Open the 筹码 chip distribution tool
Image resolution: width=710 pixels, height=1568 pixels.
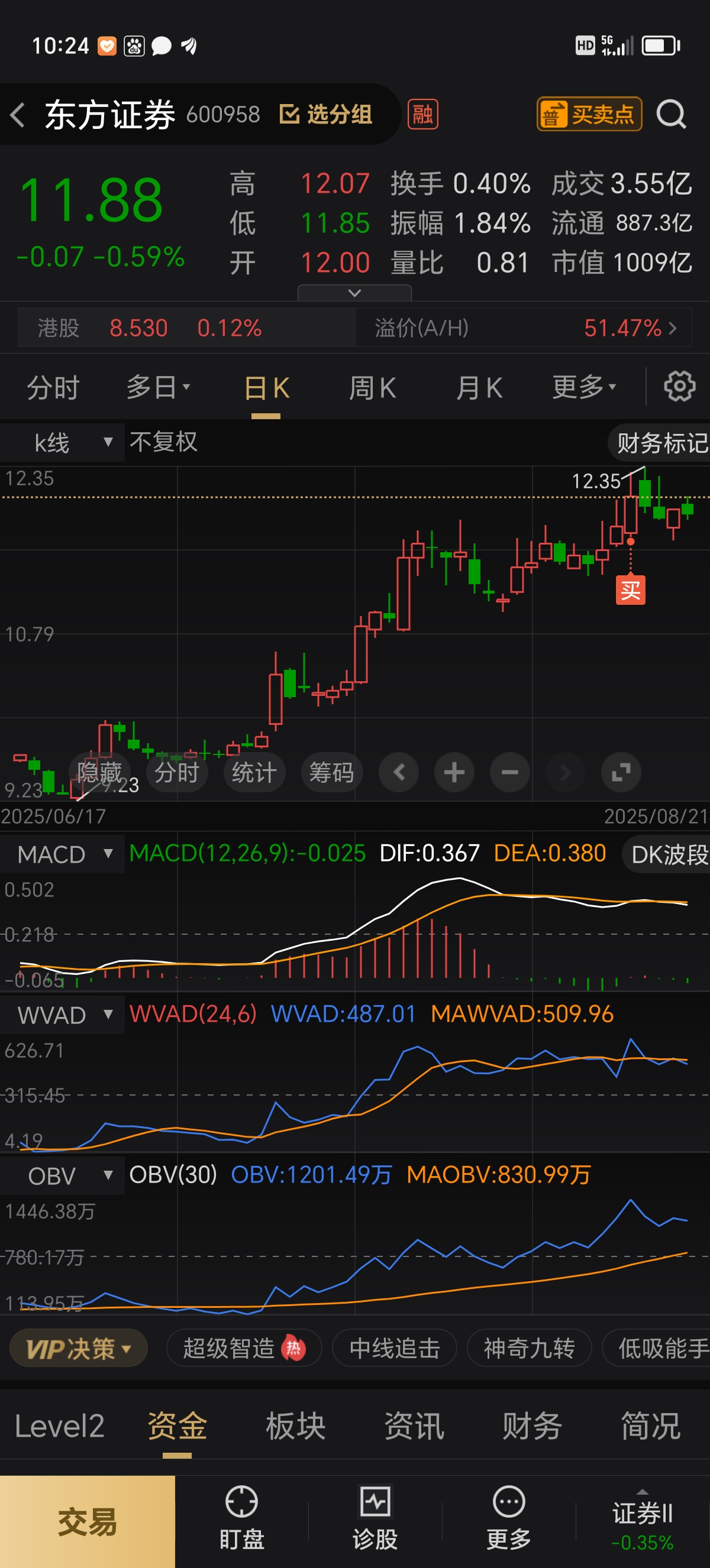click(x=332, y=772)
